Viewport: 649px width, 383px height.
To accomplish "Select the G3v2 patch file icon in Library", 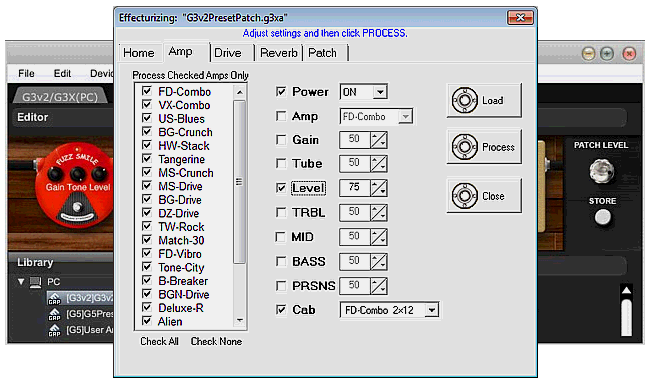I will point(54,298).
